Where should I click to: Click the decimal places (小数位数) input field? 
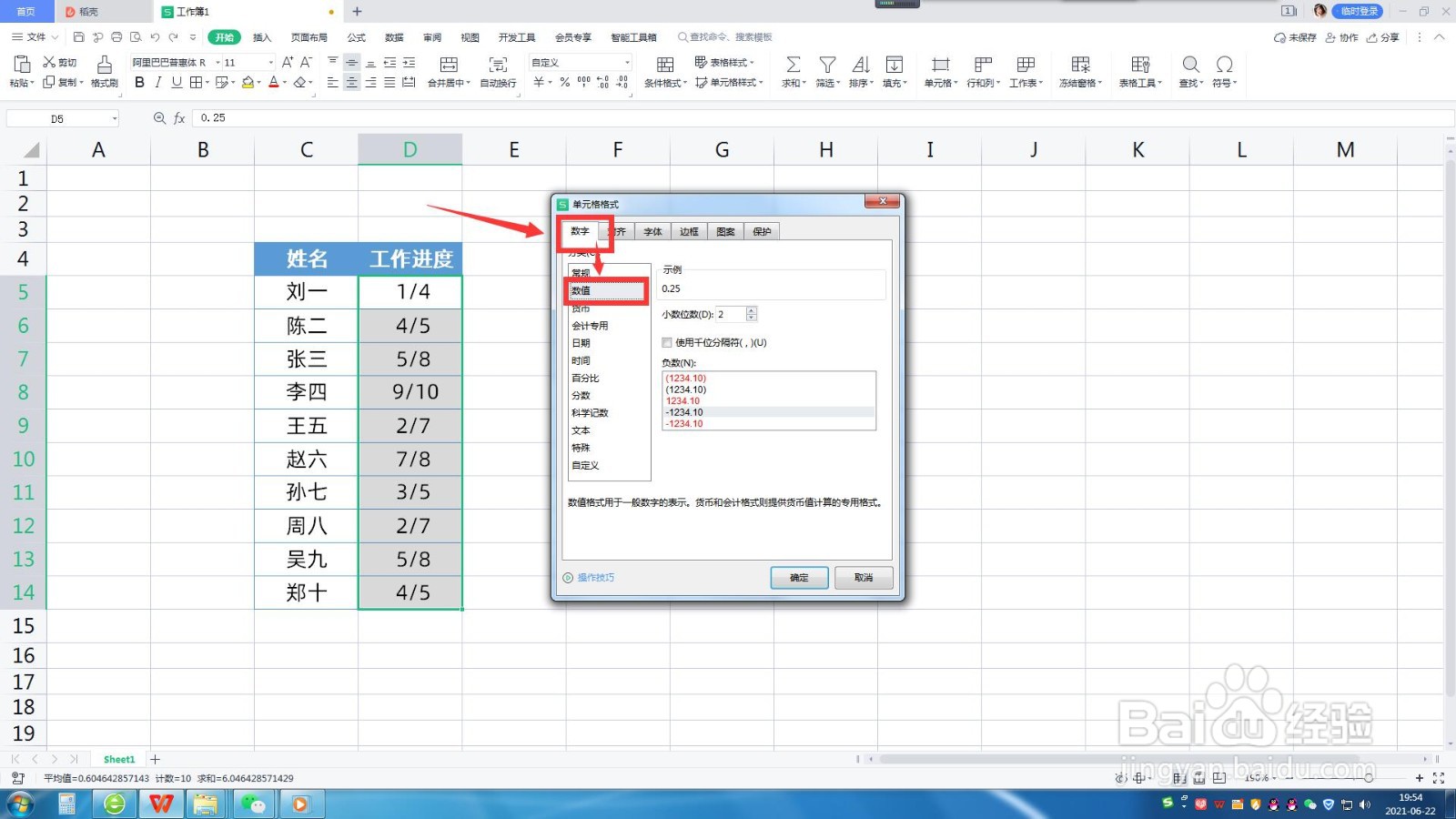click(x=731, y=314)
